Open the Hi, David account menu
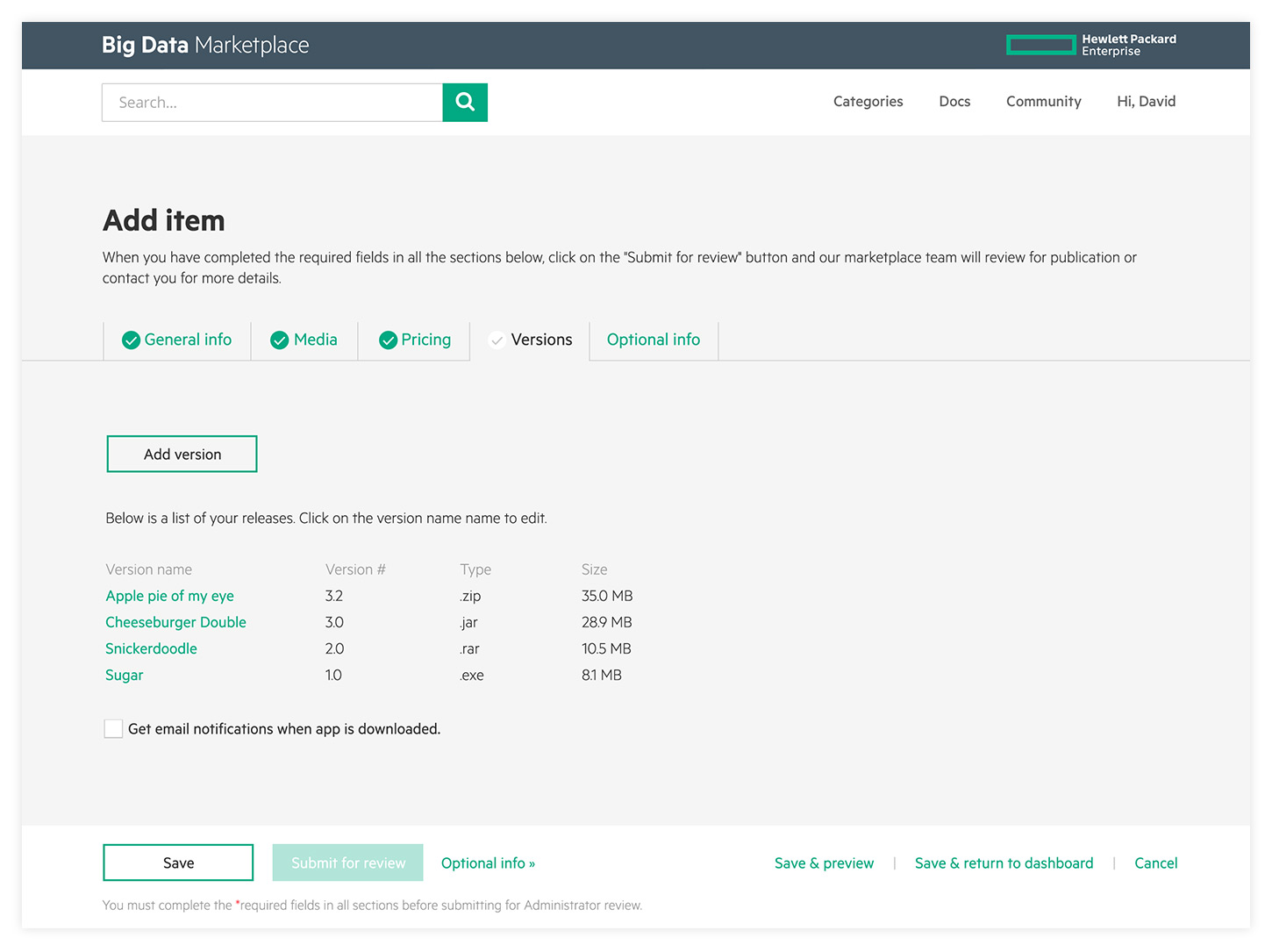The image size is (1272, 952). (x=1146, y=102)
